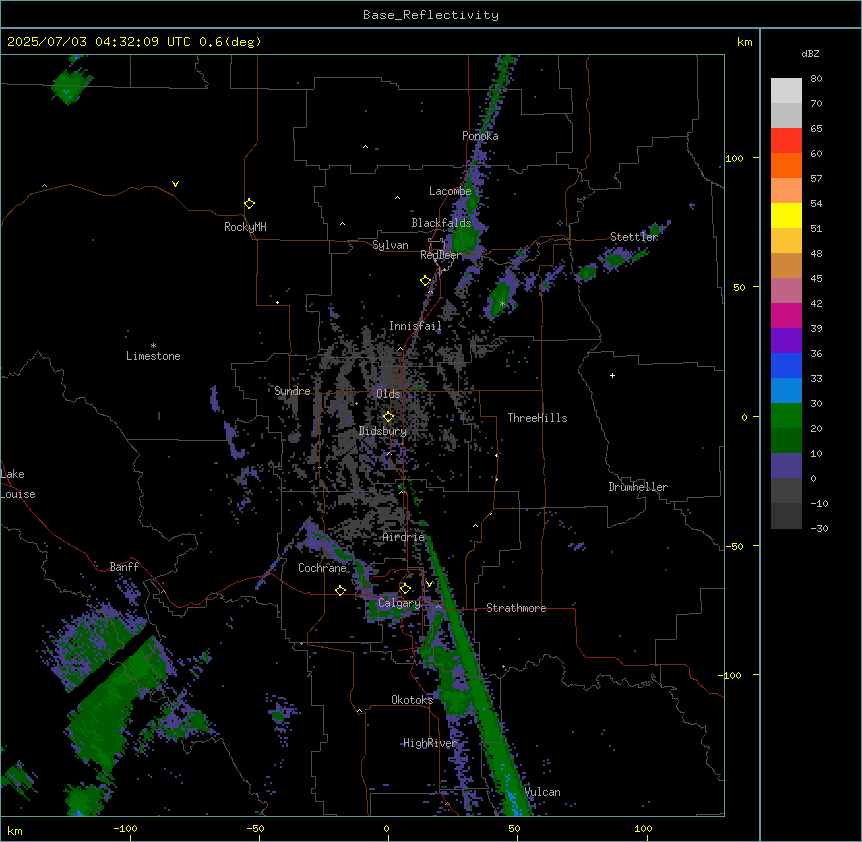Click the km label at bottom left

(15, 830)
